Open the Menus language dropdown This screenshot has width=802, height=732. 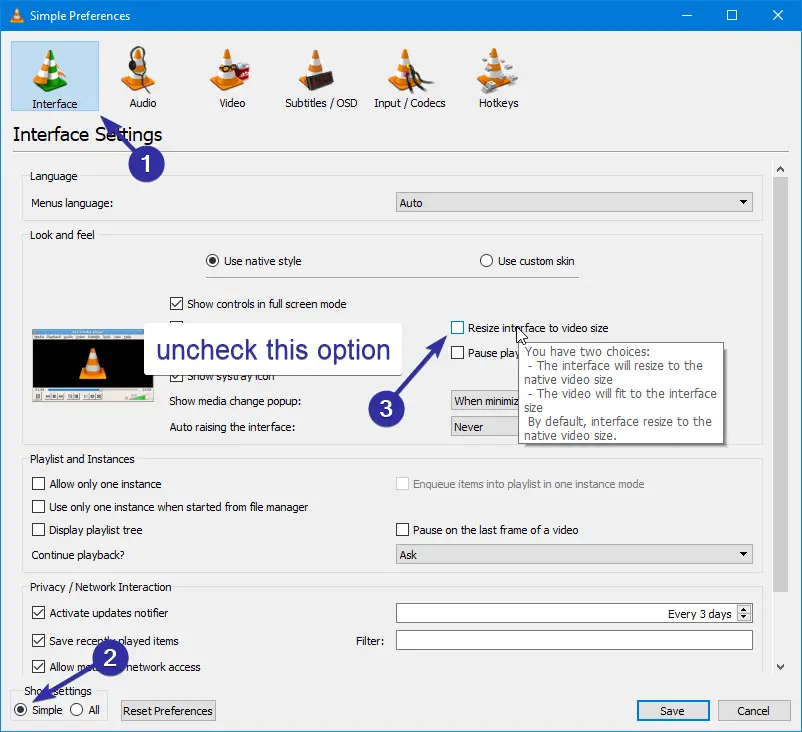click(x=573, y=201)
